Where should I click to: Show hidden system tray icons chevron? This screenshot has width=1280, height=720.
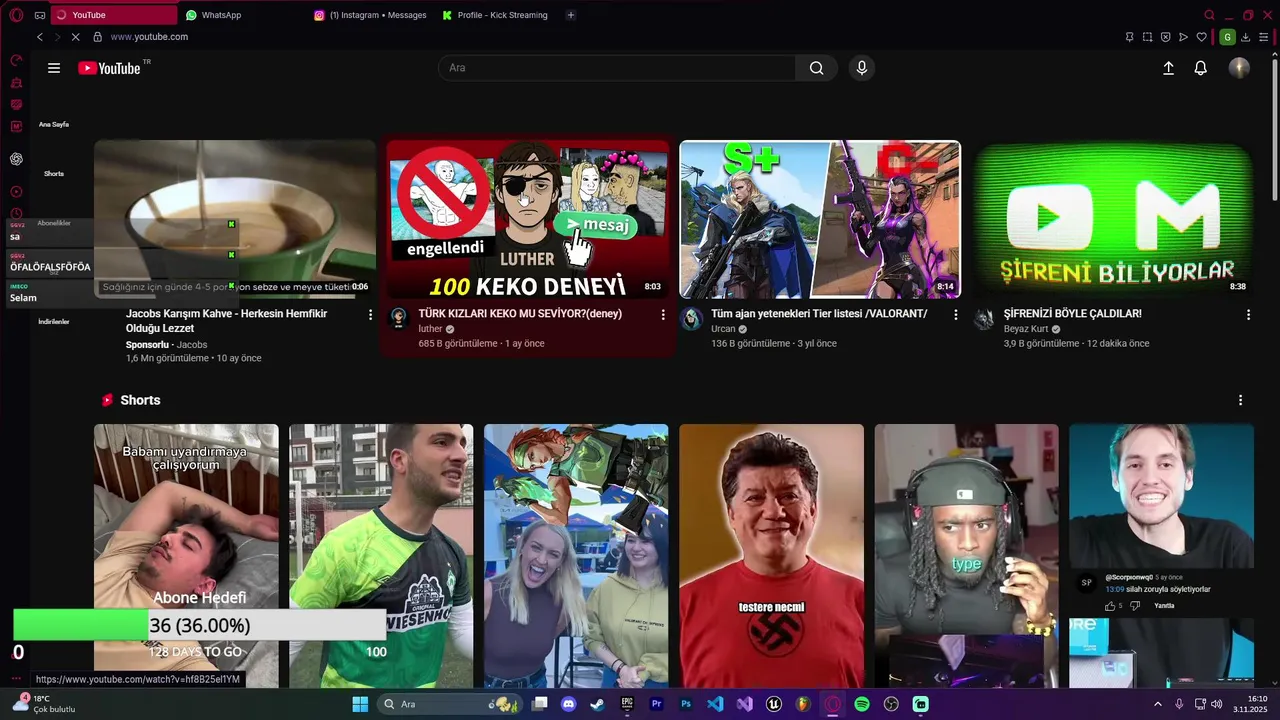(1158, 704)
